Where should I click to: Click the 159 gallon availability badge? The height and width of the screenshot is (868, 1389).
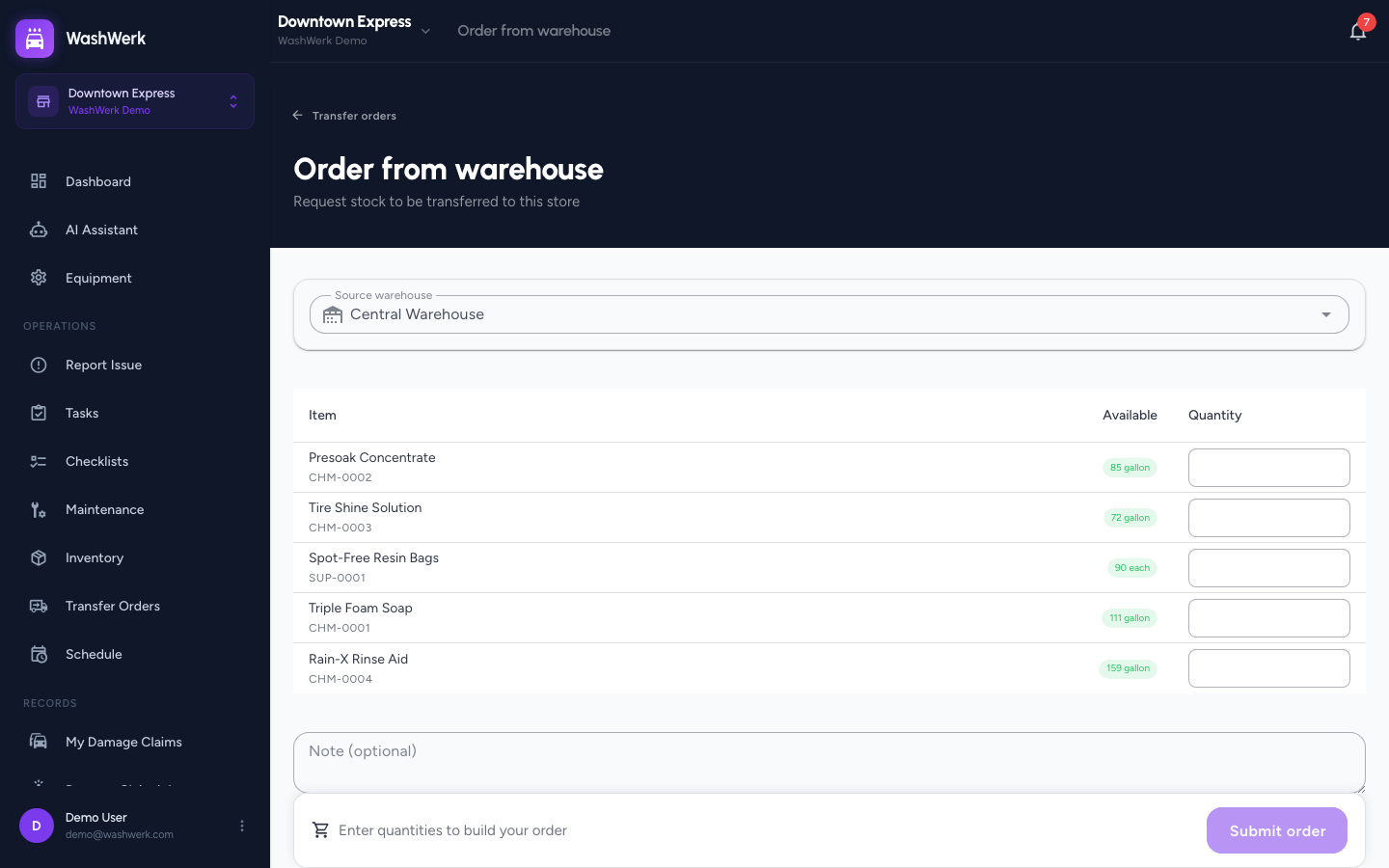1129,668
